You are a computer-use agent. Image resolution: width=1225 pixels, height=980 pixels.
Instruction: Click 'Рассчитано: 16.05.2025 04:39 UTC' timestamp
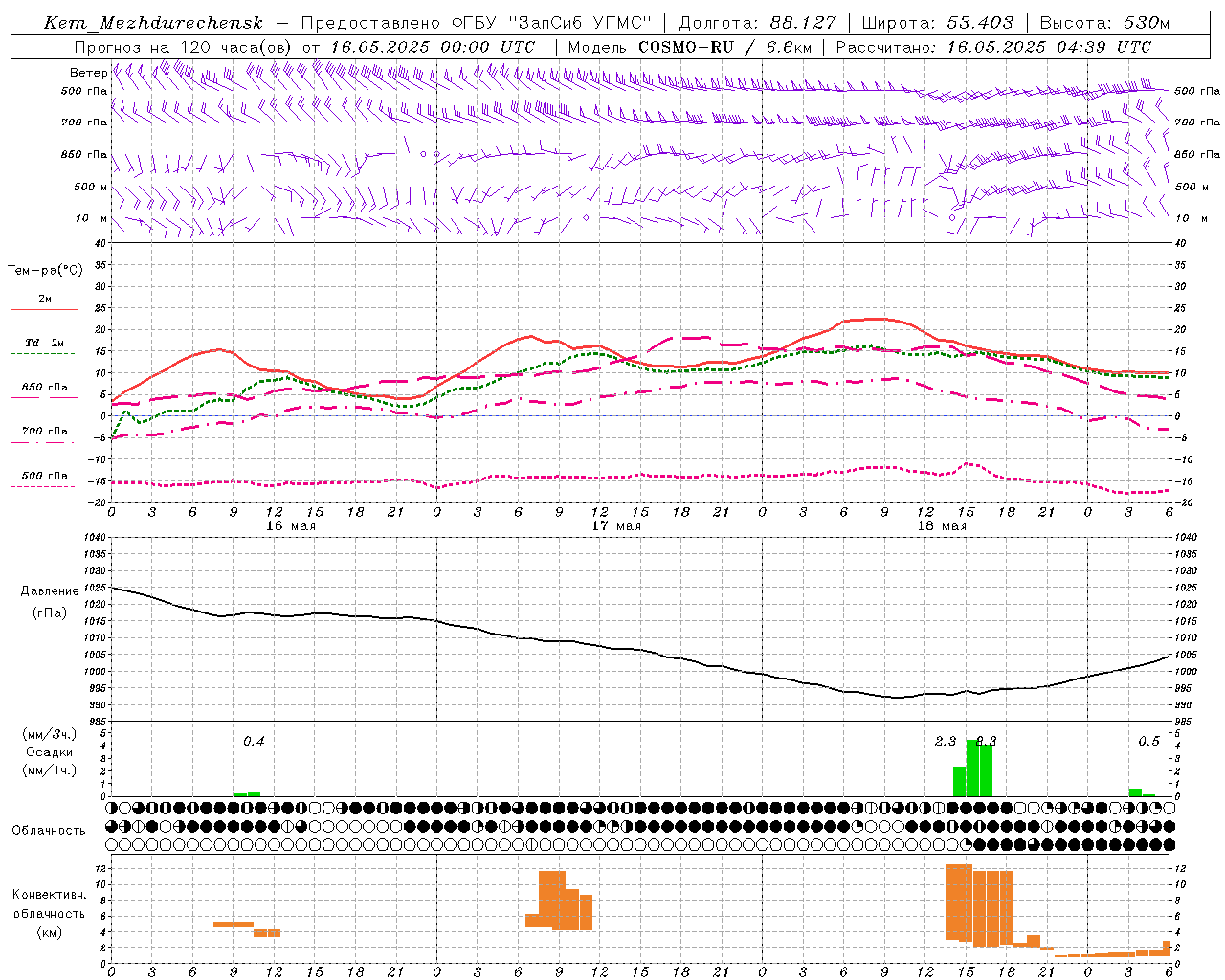pos(992,46)
